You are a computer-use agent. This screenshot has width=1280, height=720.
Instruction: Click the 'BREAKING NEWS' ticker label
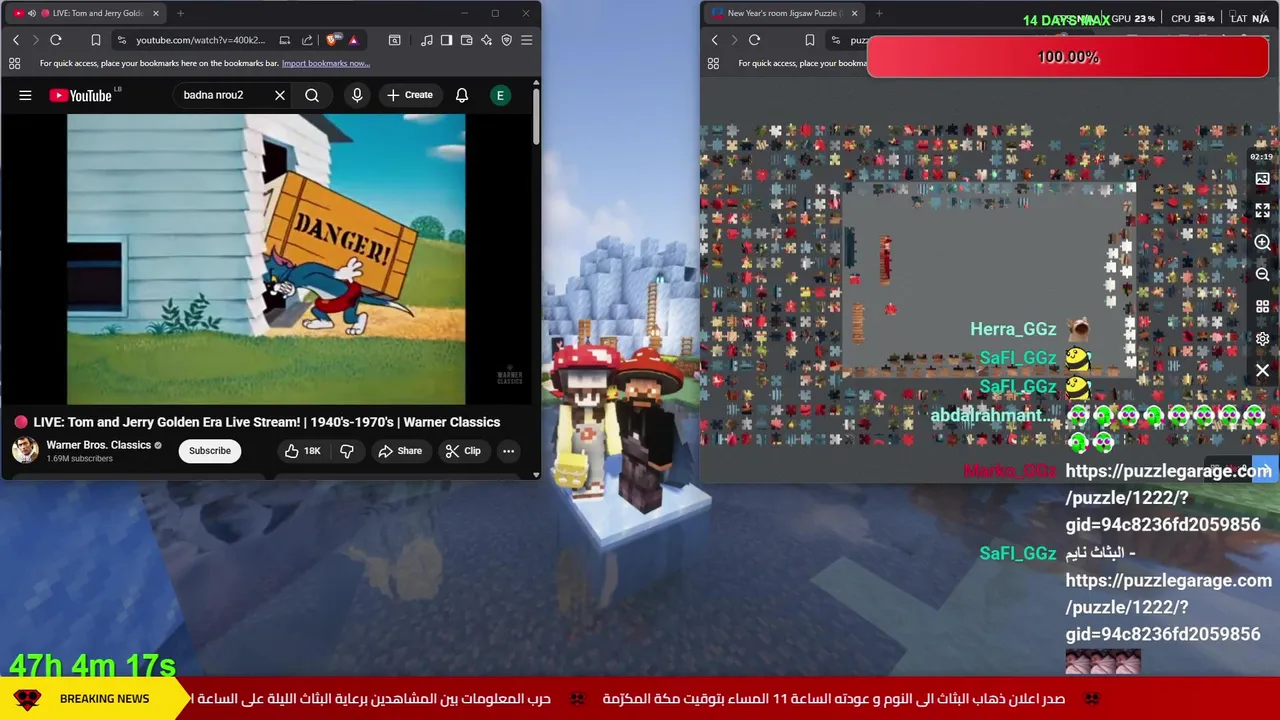(104, 699)
